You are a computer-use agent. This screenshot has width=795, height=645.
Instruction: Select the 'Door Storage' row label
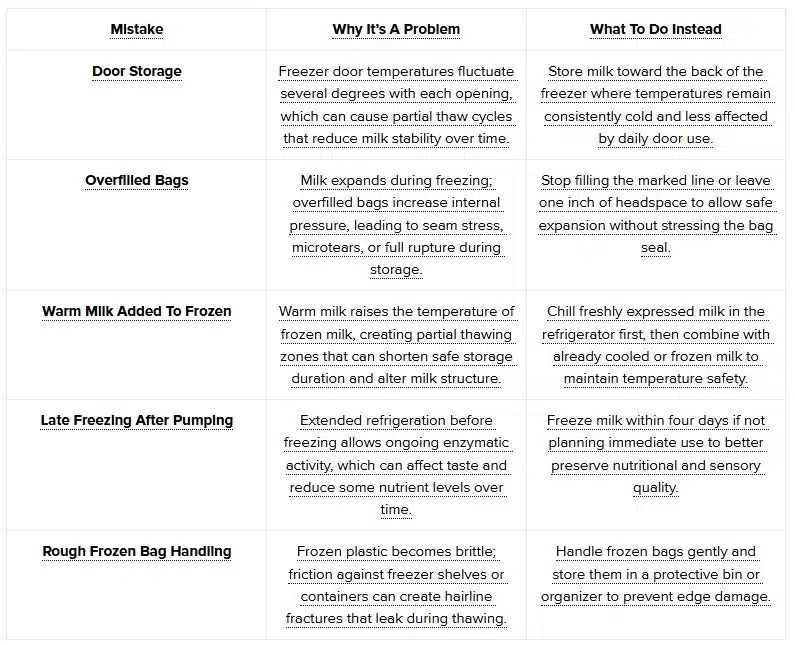pyautogui.click(x=136, y=71)
